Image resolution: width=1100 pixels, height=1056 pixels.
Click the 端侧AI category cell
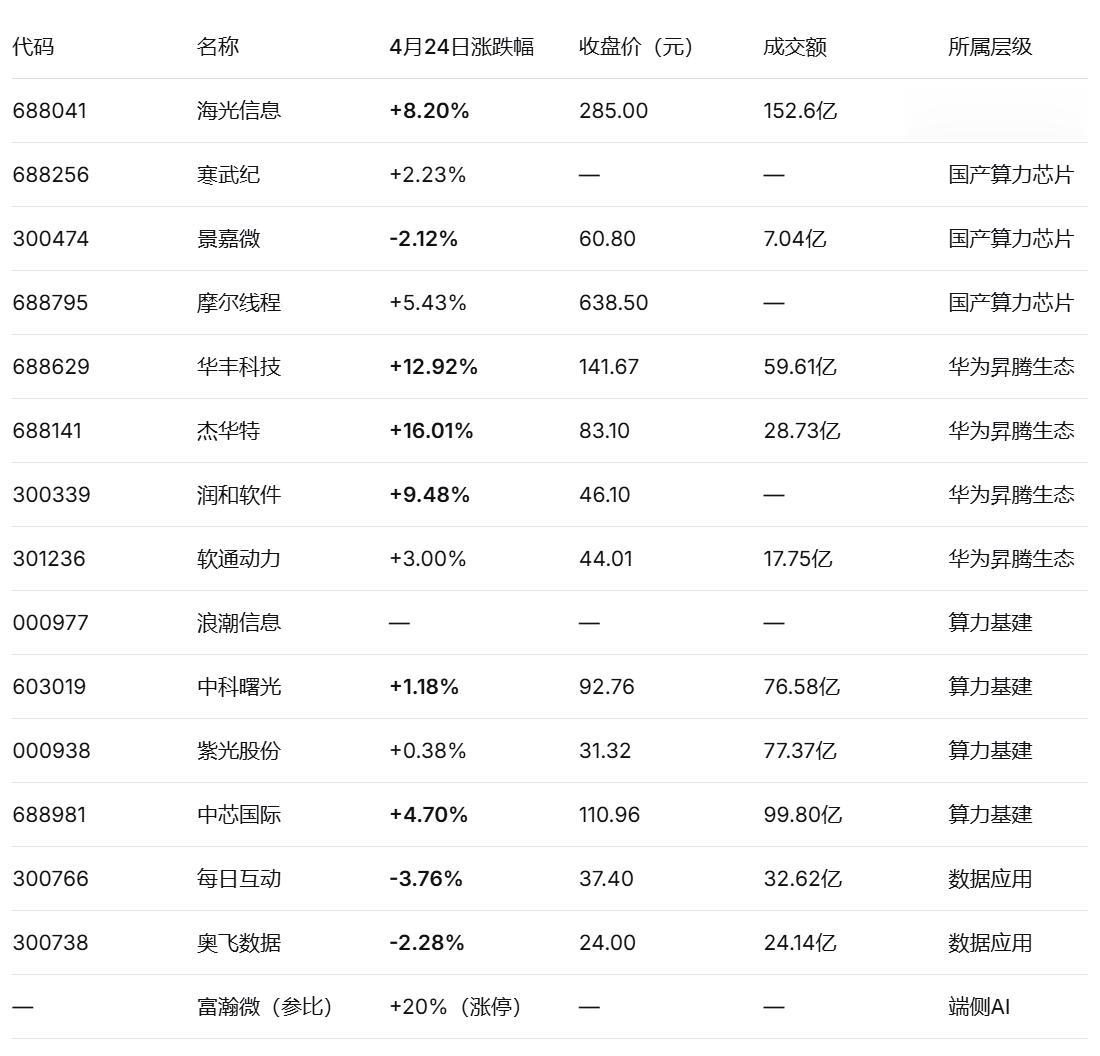click(978, 1007)
